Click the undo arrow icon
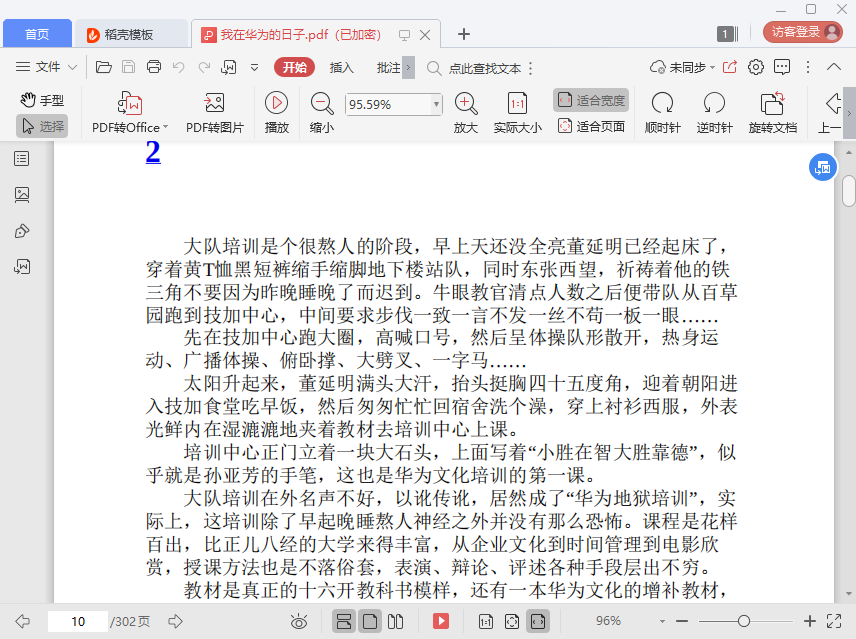Image resolution: width=856 pixels, height=639 pixels. point(179,67)
